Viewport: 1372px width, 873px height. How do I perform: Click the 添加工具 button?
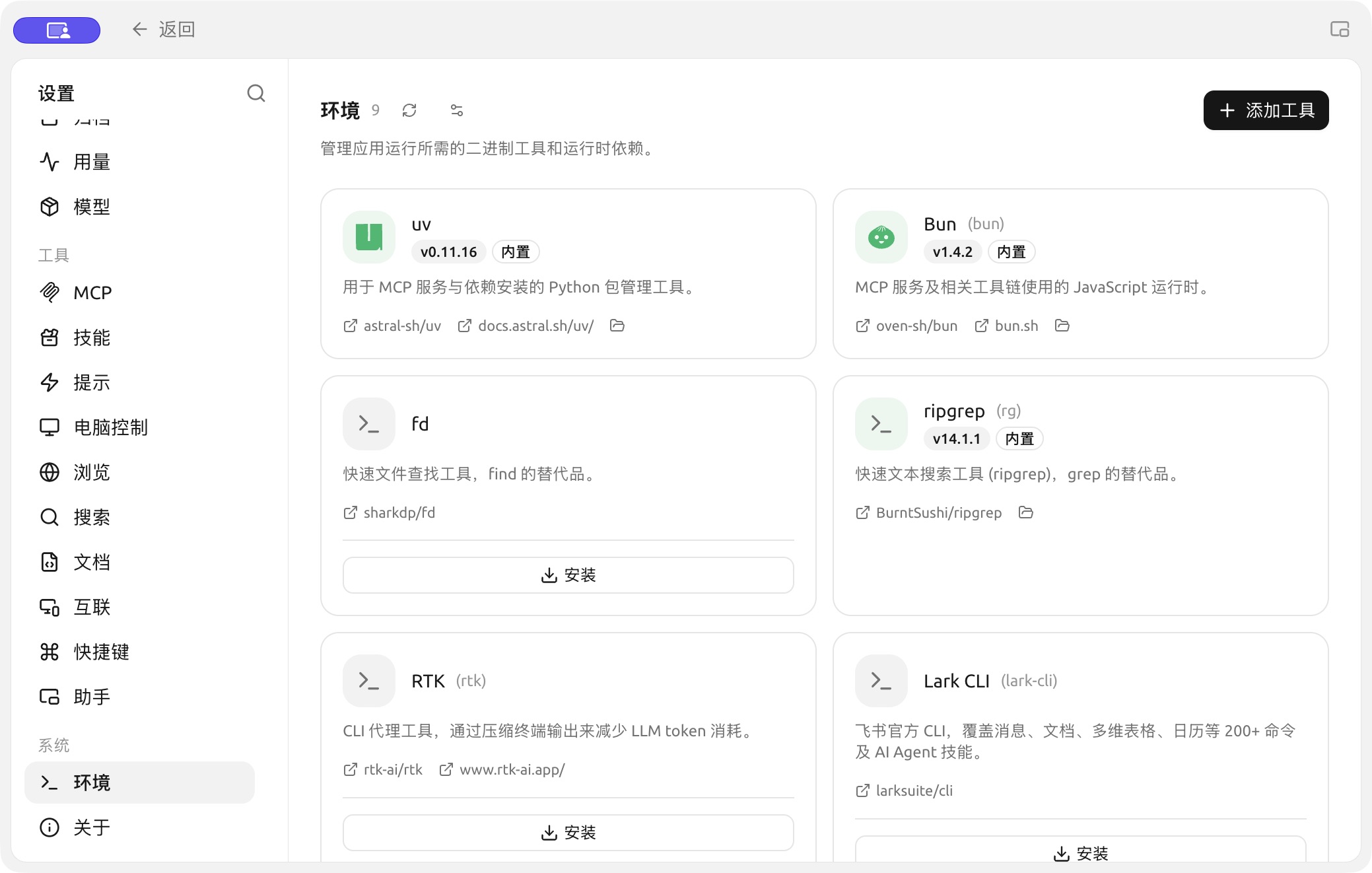(1266, 110)
